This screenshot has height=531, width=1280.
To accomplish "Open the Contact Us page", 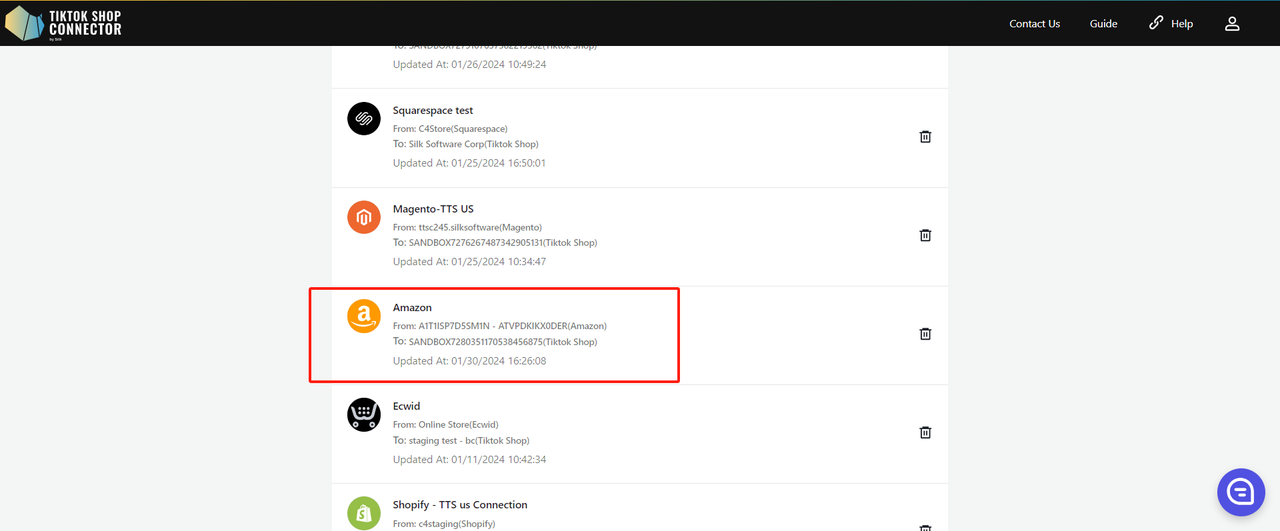I will 1034,23.
